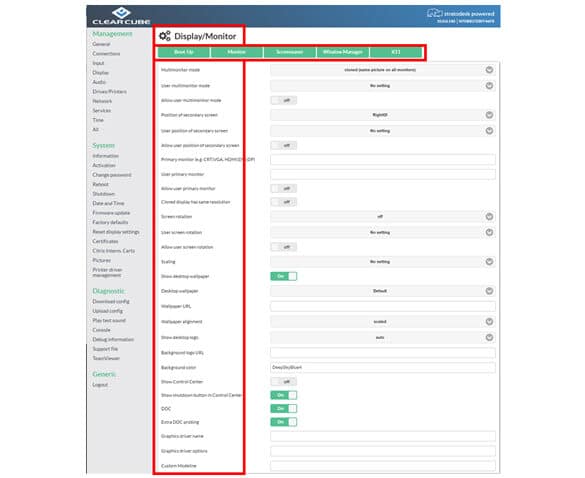Click Reset display settings link
585x478 pixels.
coord(116,232)
